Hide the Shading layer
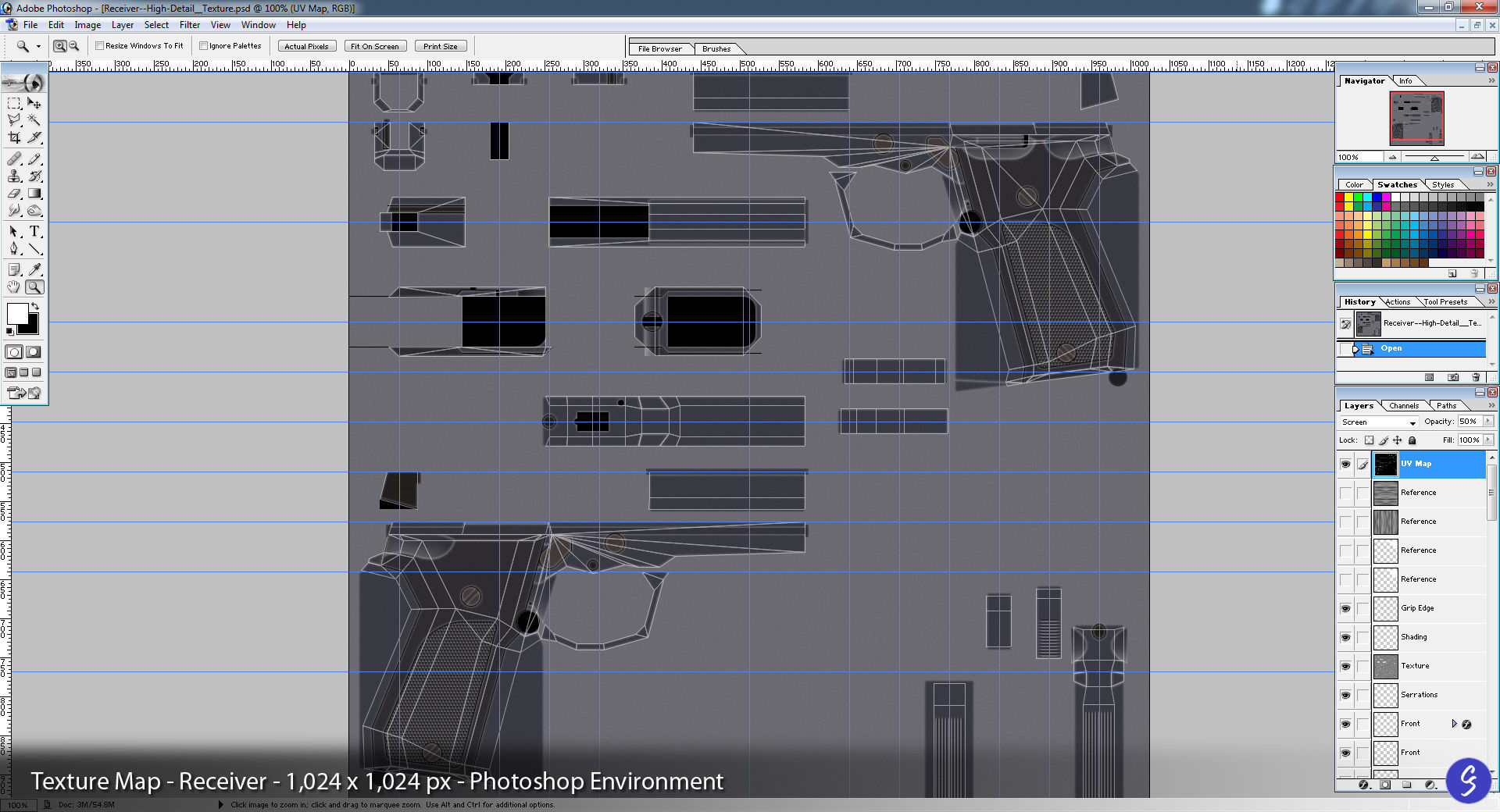 1345,637
